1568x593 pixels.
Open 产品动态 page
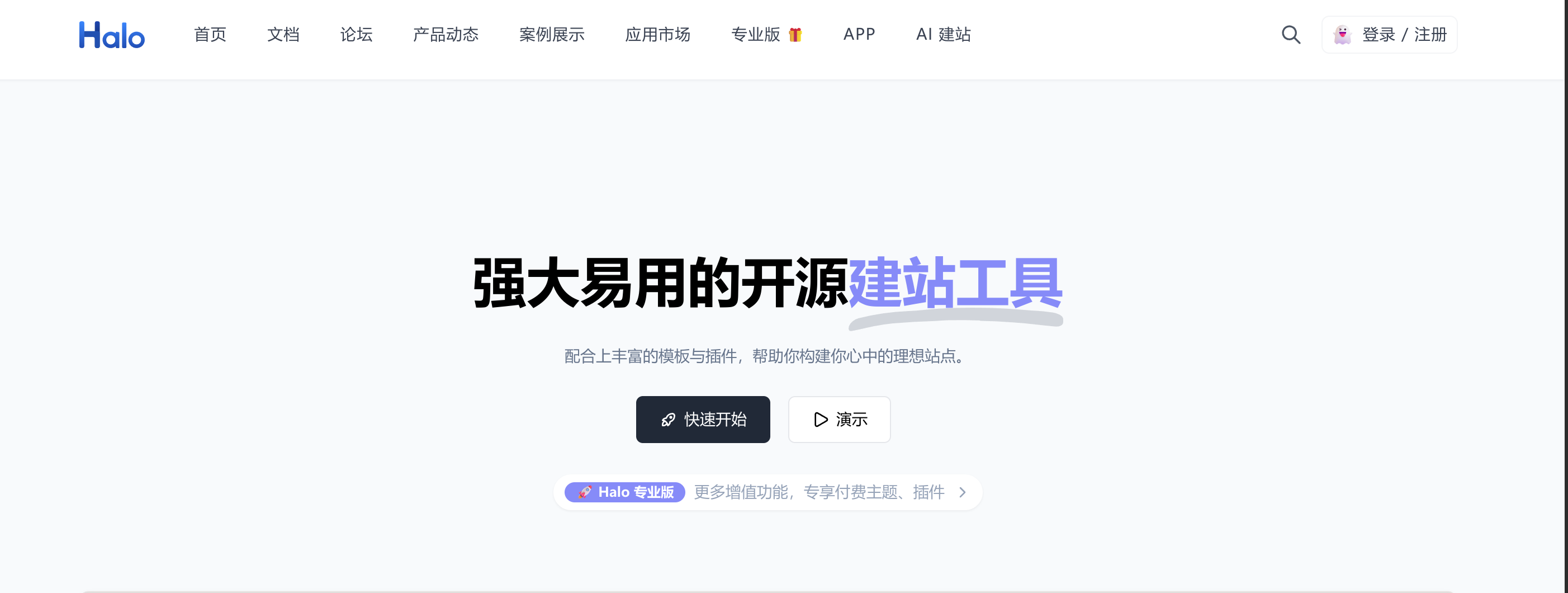(x=446, y=35)
